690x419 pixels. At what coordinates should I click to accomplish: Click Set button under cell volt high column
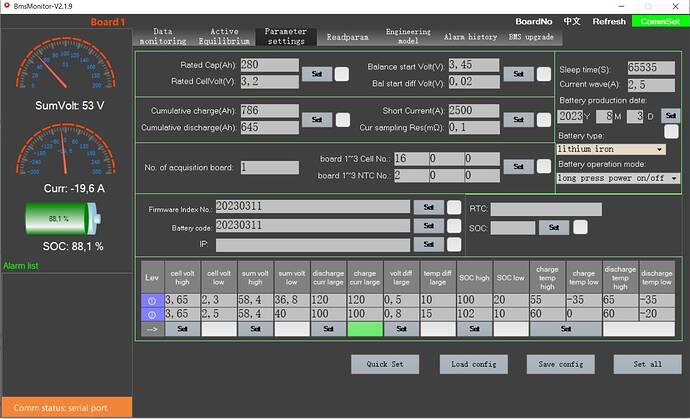click(182, 329)
